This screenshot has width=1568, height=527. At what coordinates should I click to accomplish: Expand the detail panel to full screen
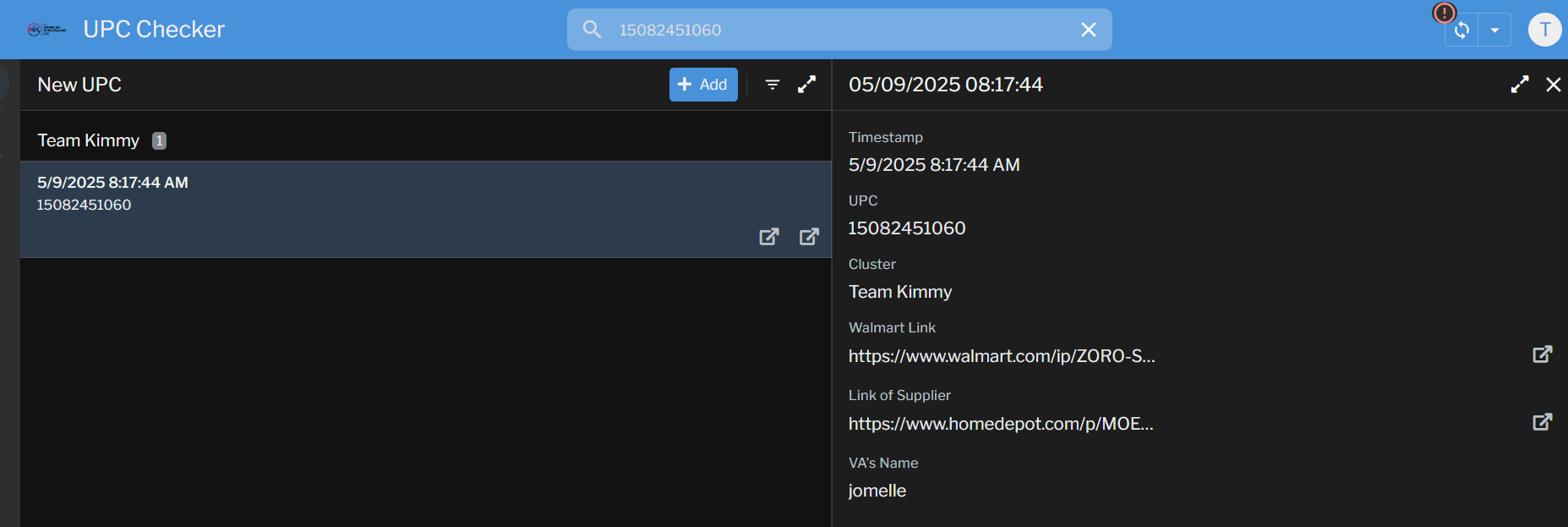click(1520, 85)
